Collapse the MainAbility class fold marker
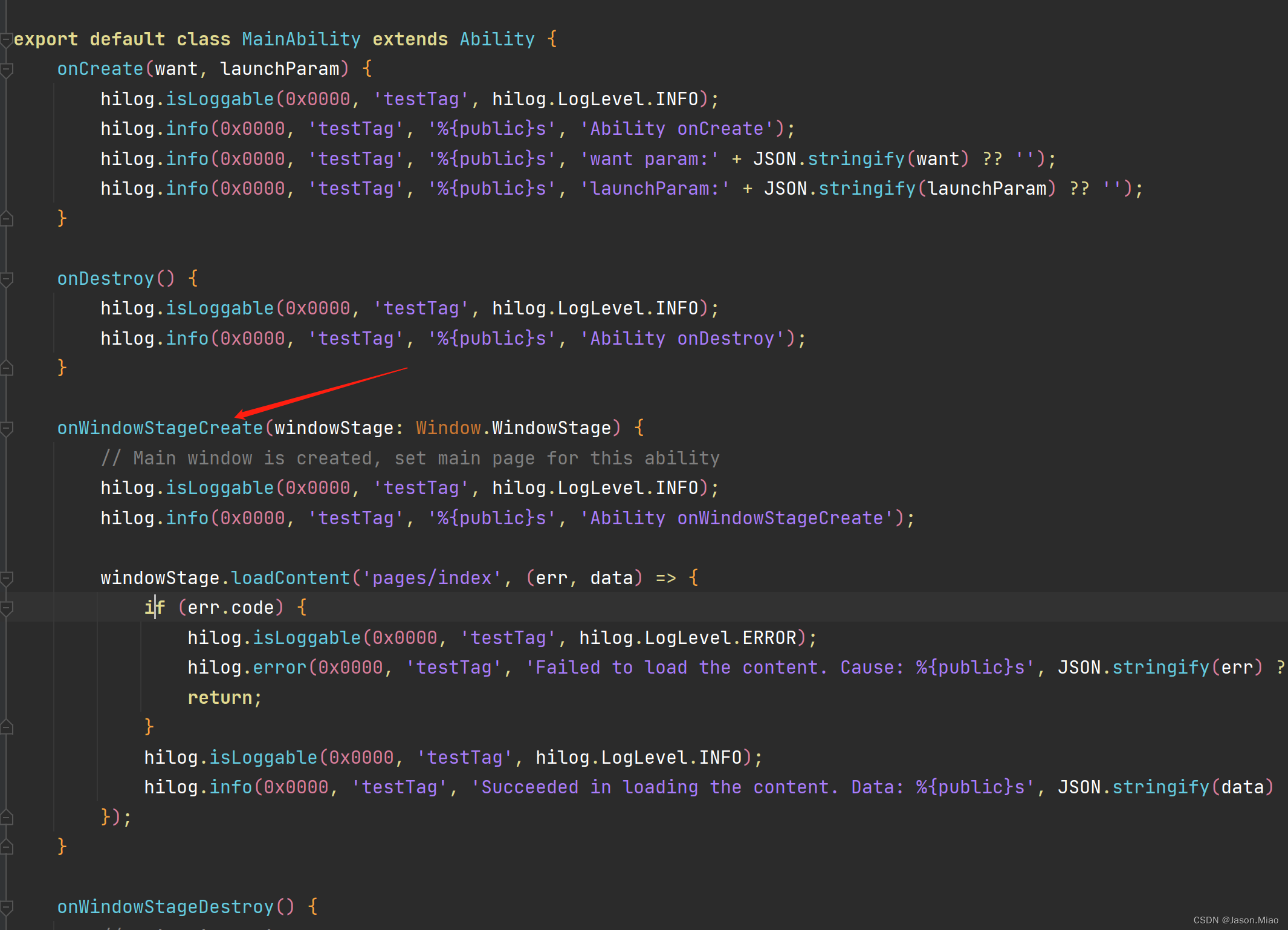Viewport: 1288px width, 930px height. click(x=6, y=41)
